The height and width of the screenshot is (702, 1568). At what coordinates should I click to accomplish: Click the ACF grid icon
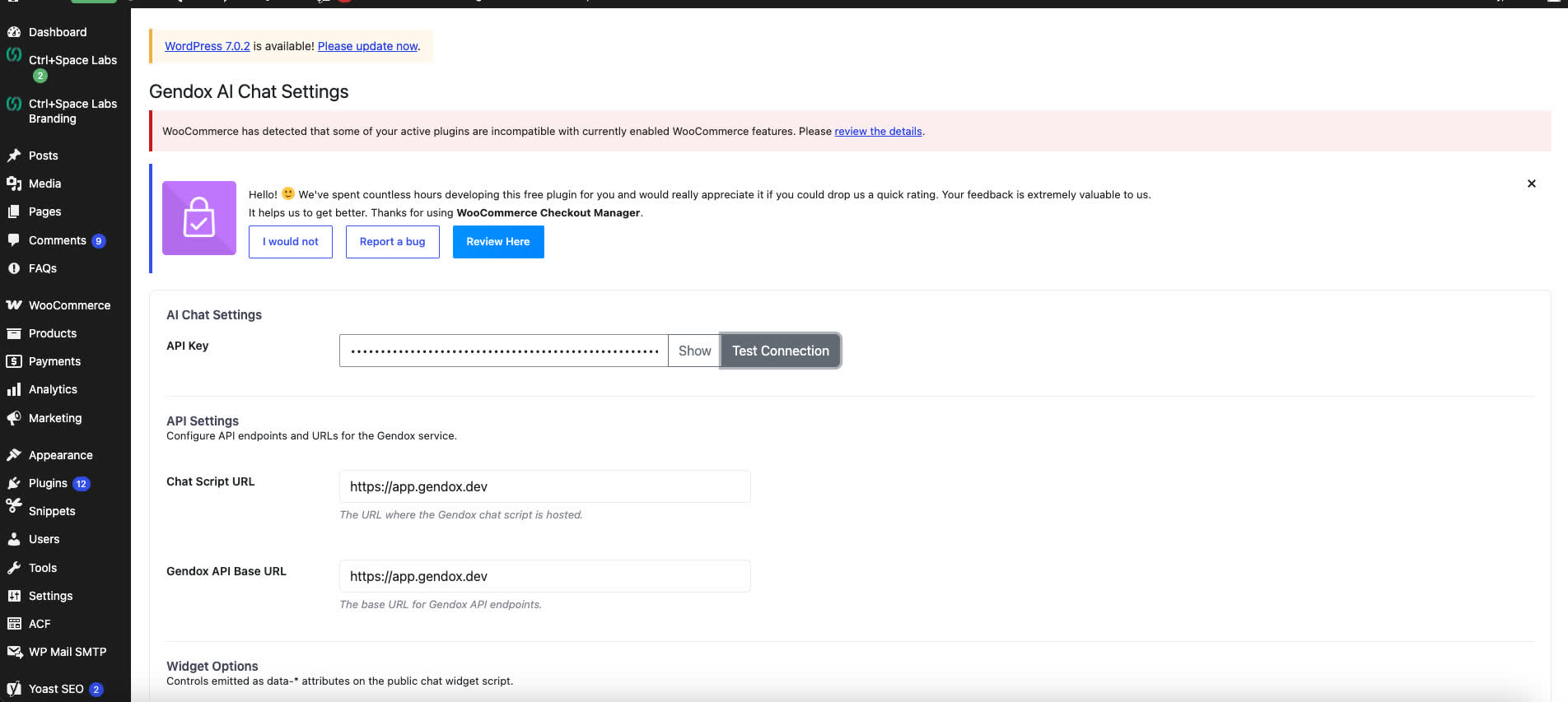coord(14,624)
